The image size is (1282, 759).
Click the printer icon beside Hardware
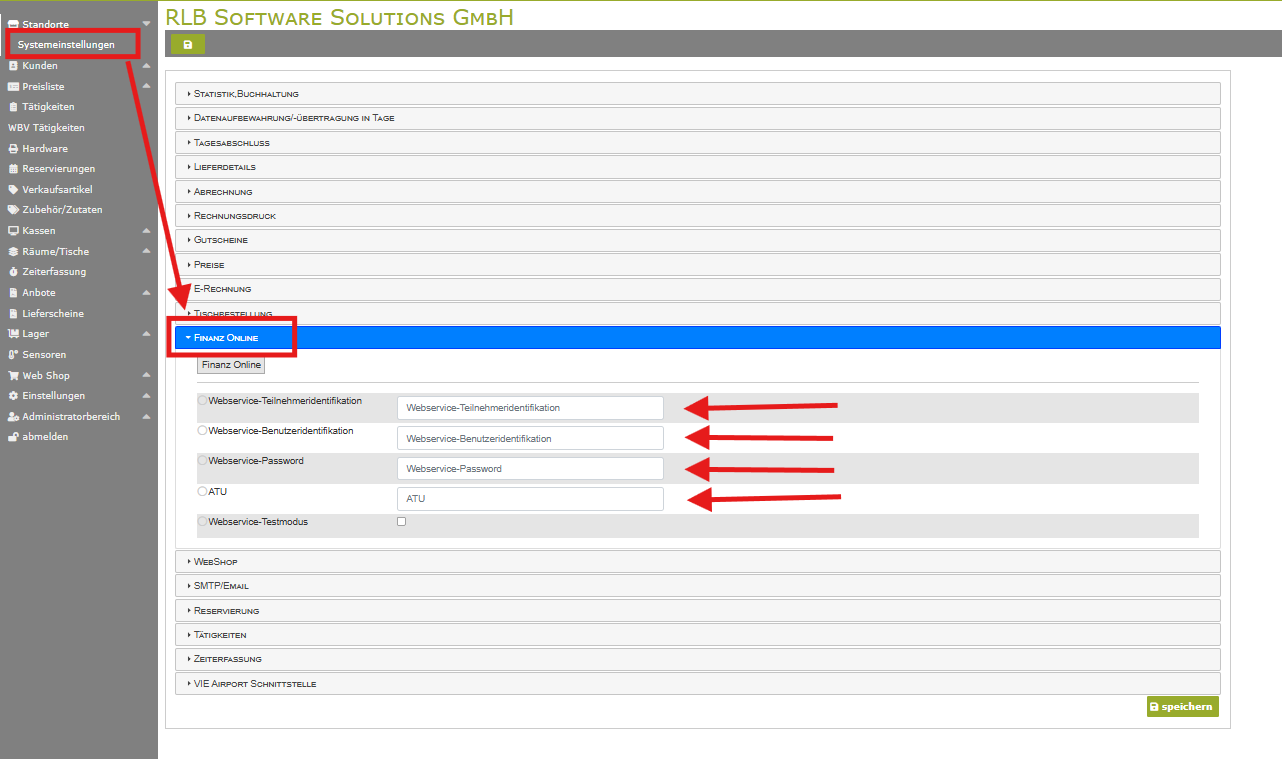(x=13, y=149)
